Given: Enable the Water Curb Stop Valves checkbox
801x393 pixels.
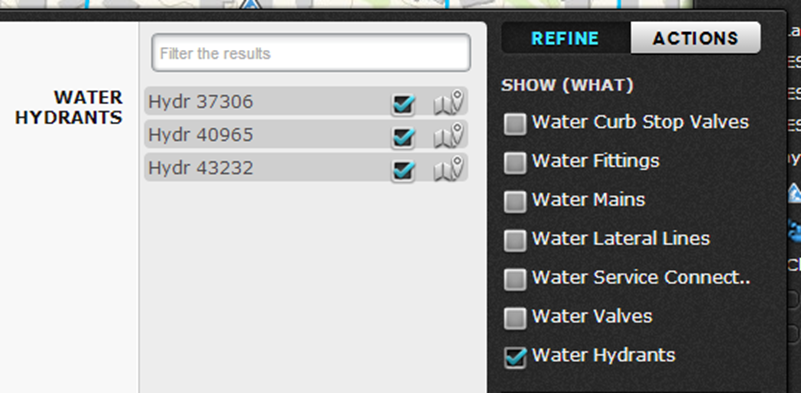Looking at the screenshot, I should point(515,124).
